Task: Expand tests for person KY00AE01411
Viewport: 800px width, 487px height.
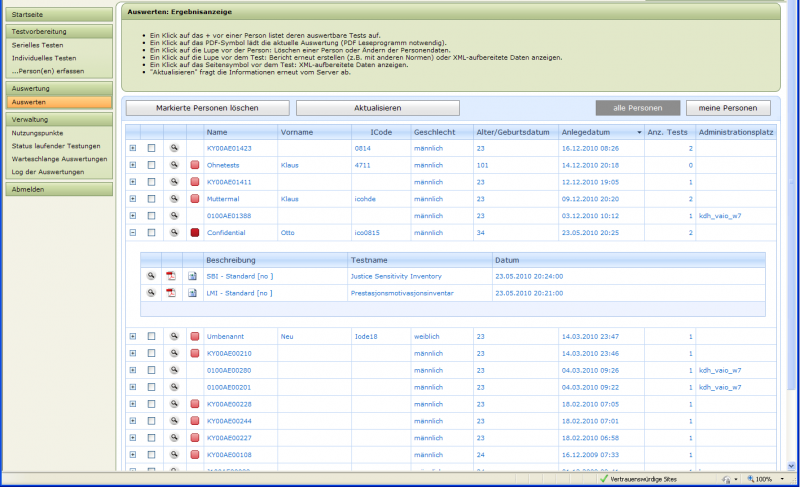Action: click(132, 182)
